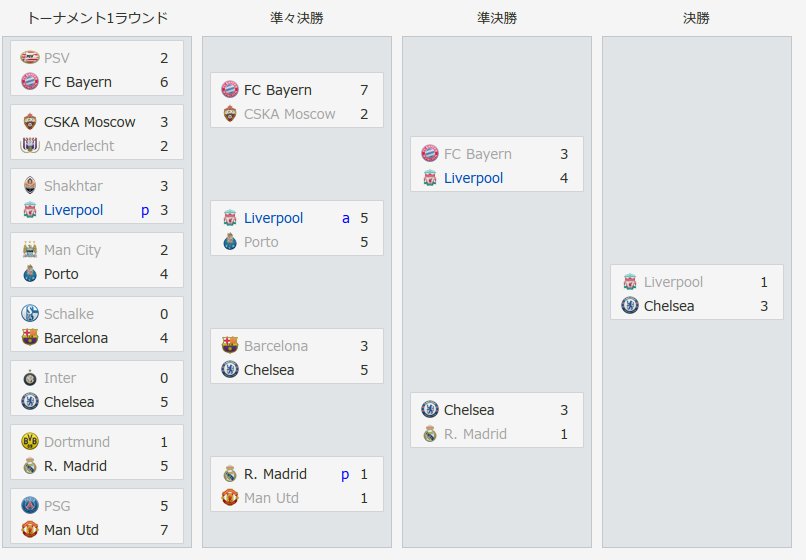The image size is (806, 560).
Task: Click the Dortmund BVB crest icon
Action: click(x=30, y=441)
